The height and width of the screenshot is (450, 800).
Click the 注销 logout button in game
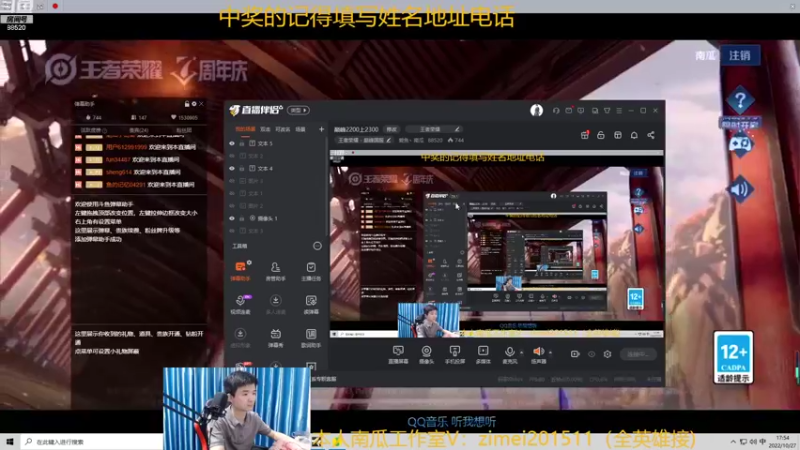click(x=740, y=55)
